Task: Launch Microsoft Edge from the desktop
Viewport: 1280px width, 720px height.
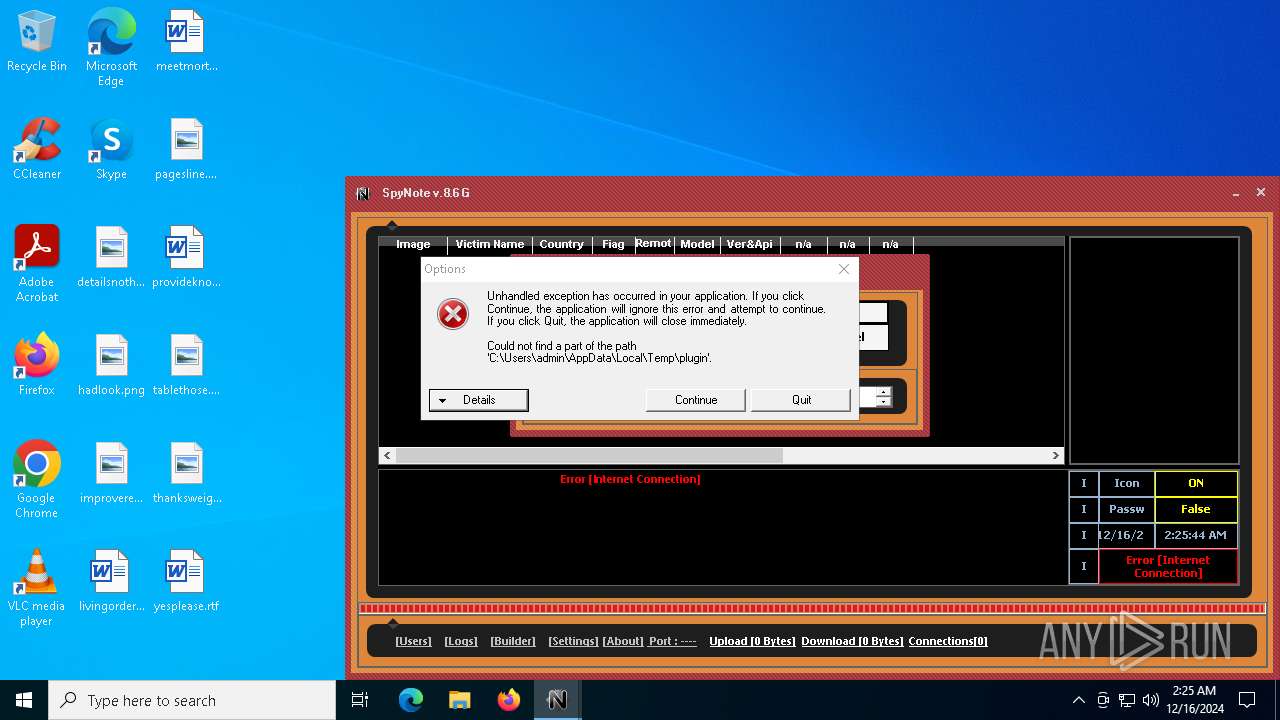Action: [111, 48]
